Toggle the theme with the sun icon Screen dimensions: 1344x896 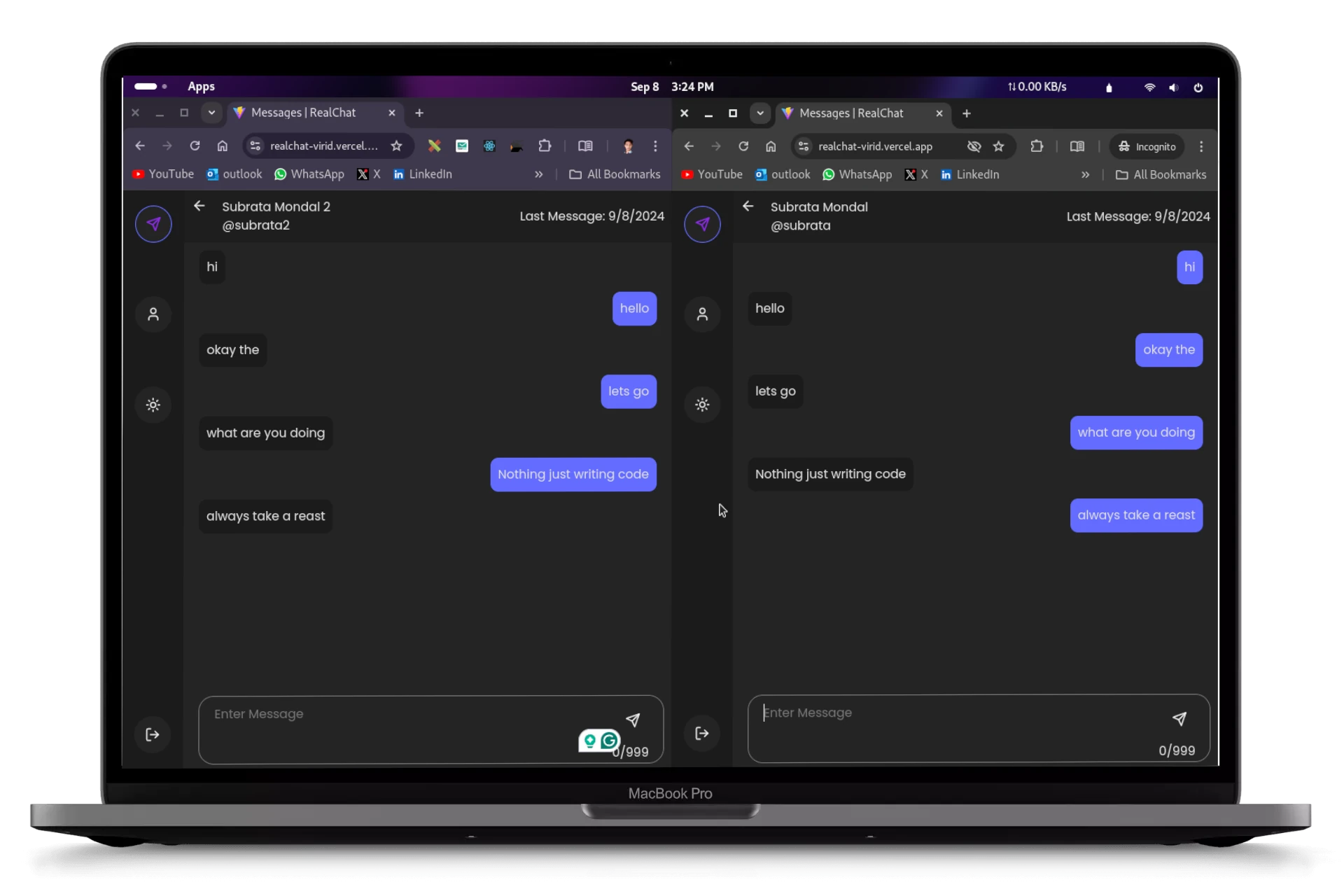click(153, 405)
